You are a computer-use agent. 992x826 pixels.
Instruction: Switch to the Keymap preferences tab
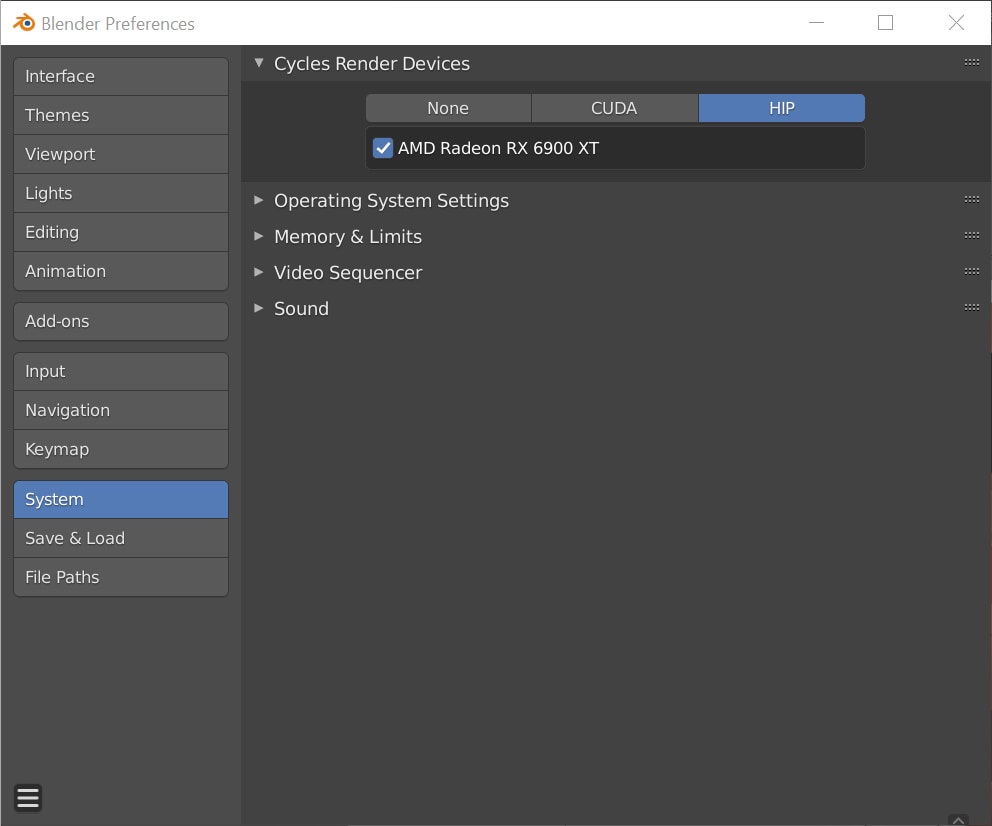pos(121,449)
